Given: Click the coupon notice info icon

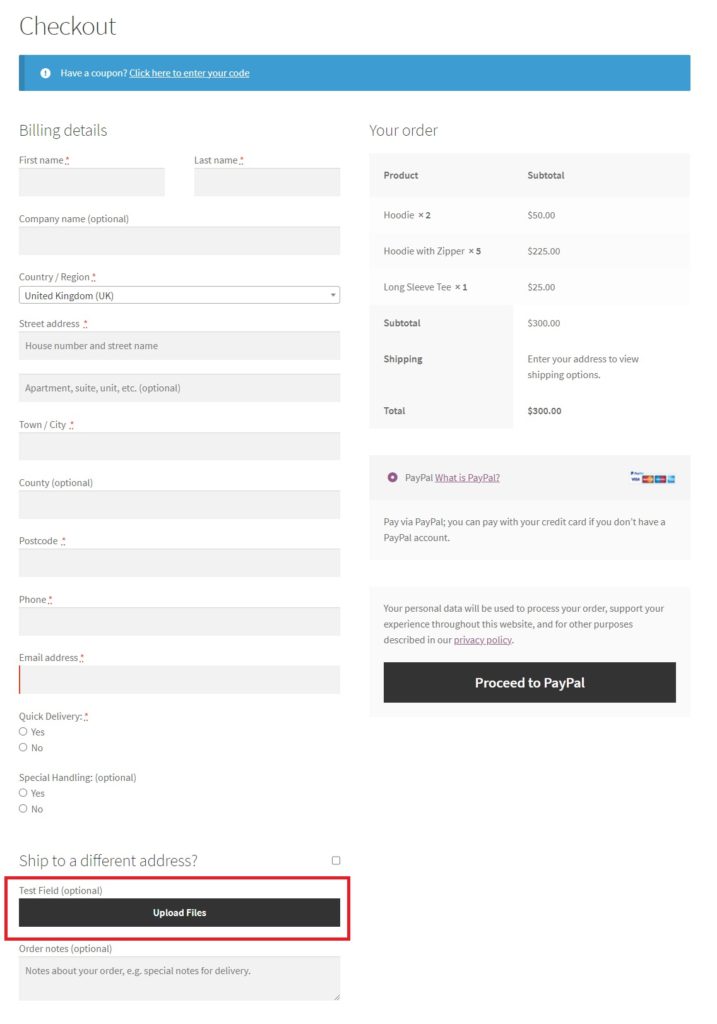Looking at the screenshot, I should point(45,73).
